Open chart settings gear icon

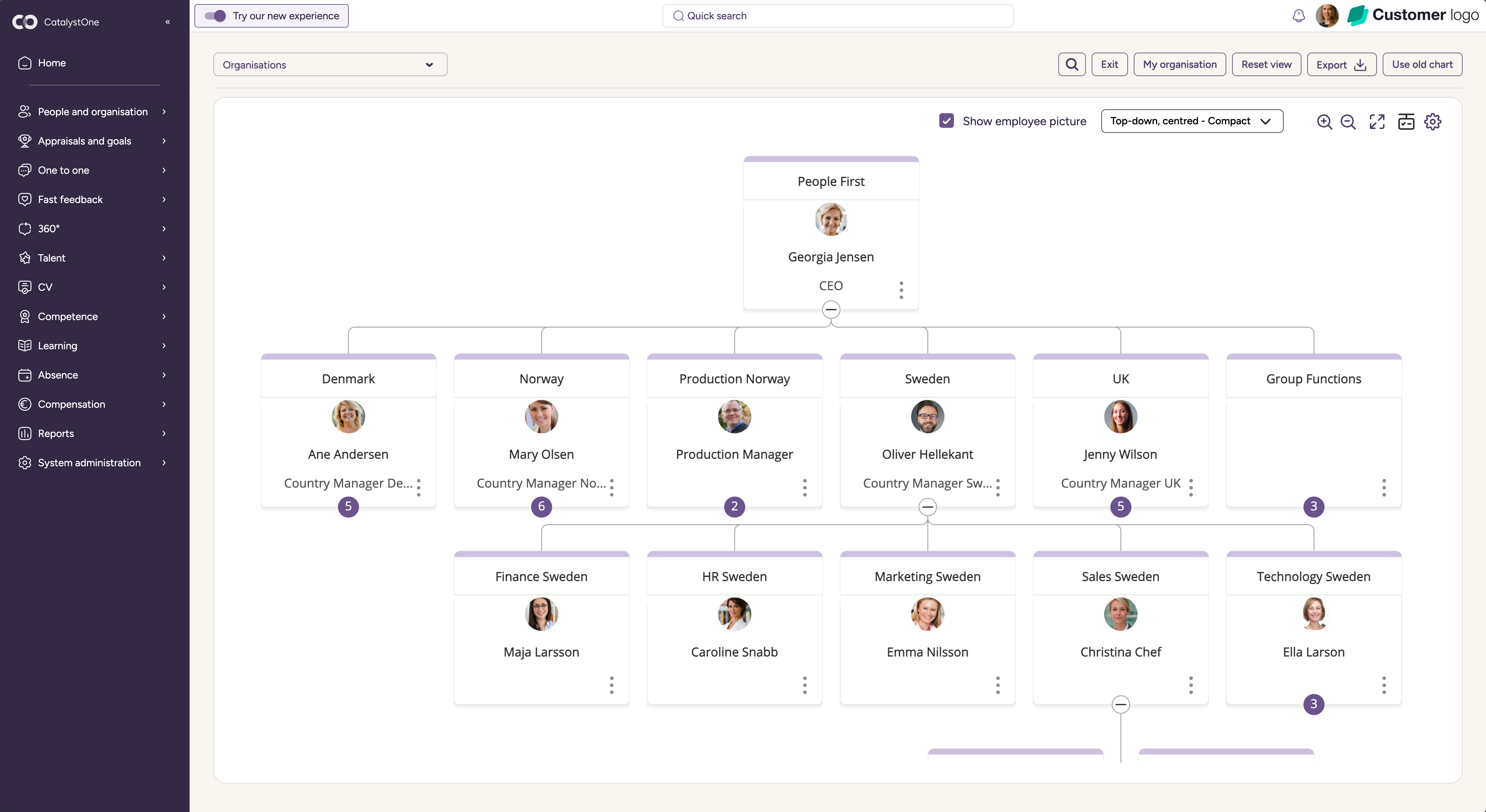tap(1433, 122)
